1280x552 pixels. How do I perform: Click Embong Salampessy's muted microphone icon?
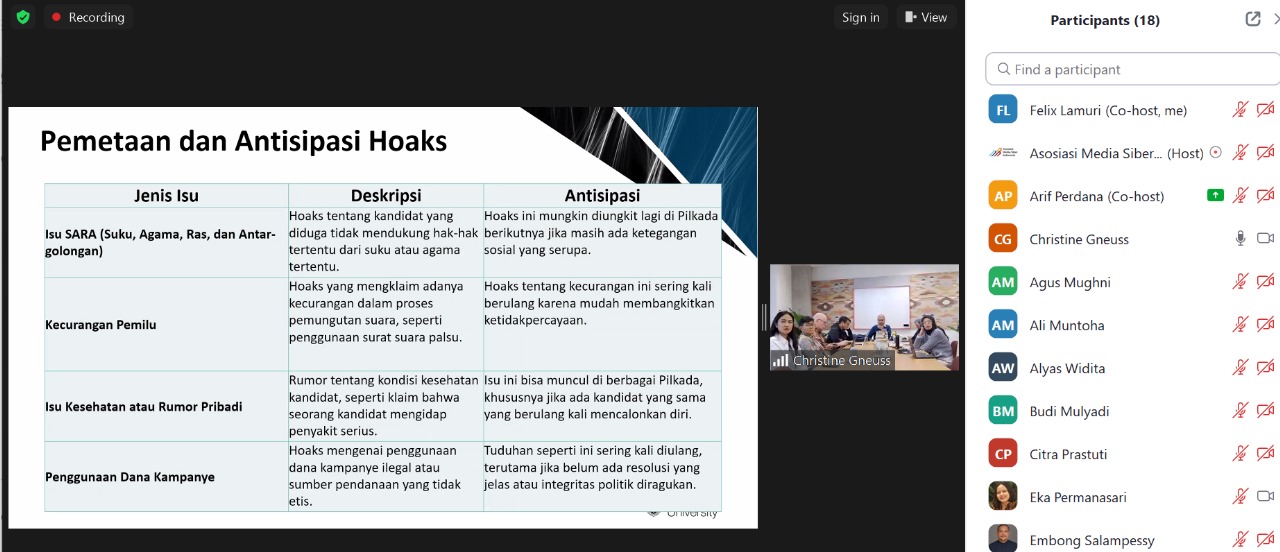click(1240, 540)
